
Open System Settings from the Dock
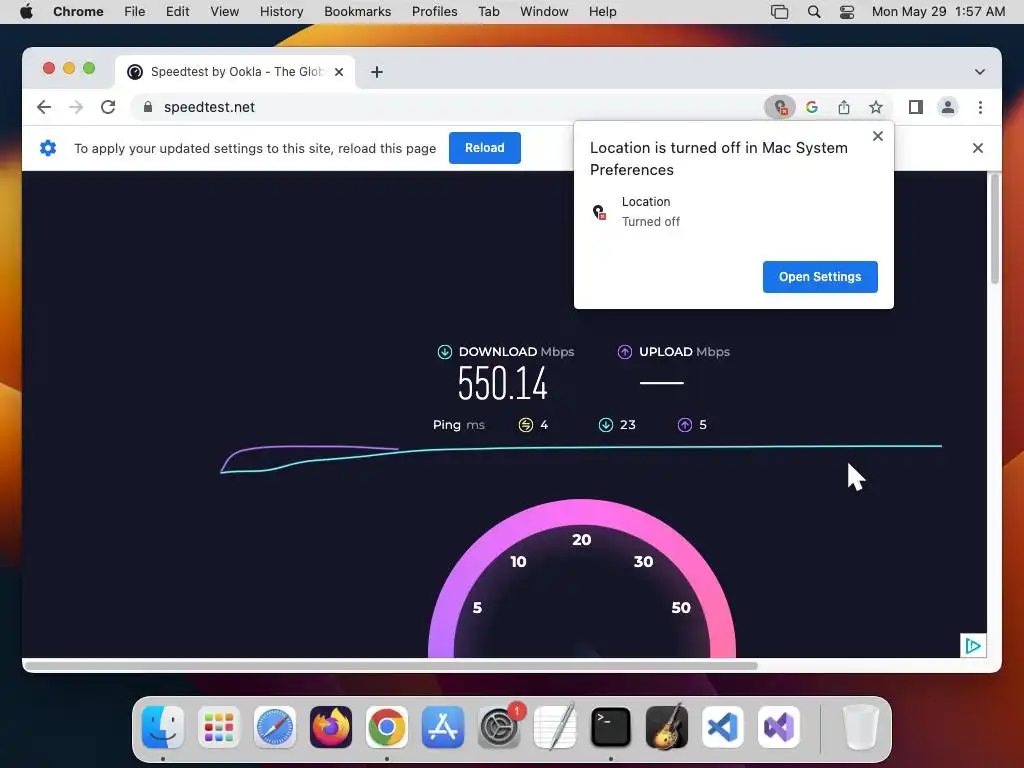pos(499,727)
